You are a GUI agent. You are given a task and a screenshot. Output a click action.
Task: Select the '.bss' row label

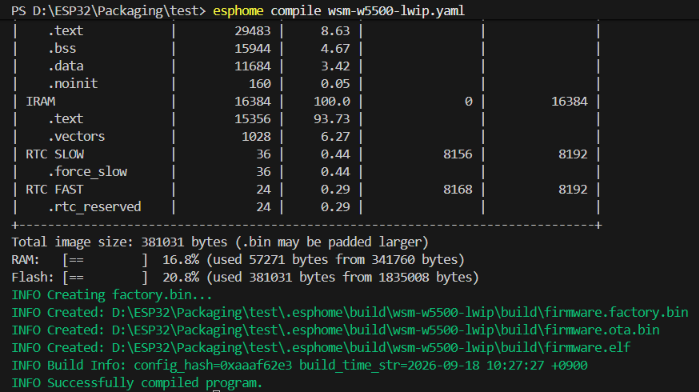click(62, 48)
